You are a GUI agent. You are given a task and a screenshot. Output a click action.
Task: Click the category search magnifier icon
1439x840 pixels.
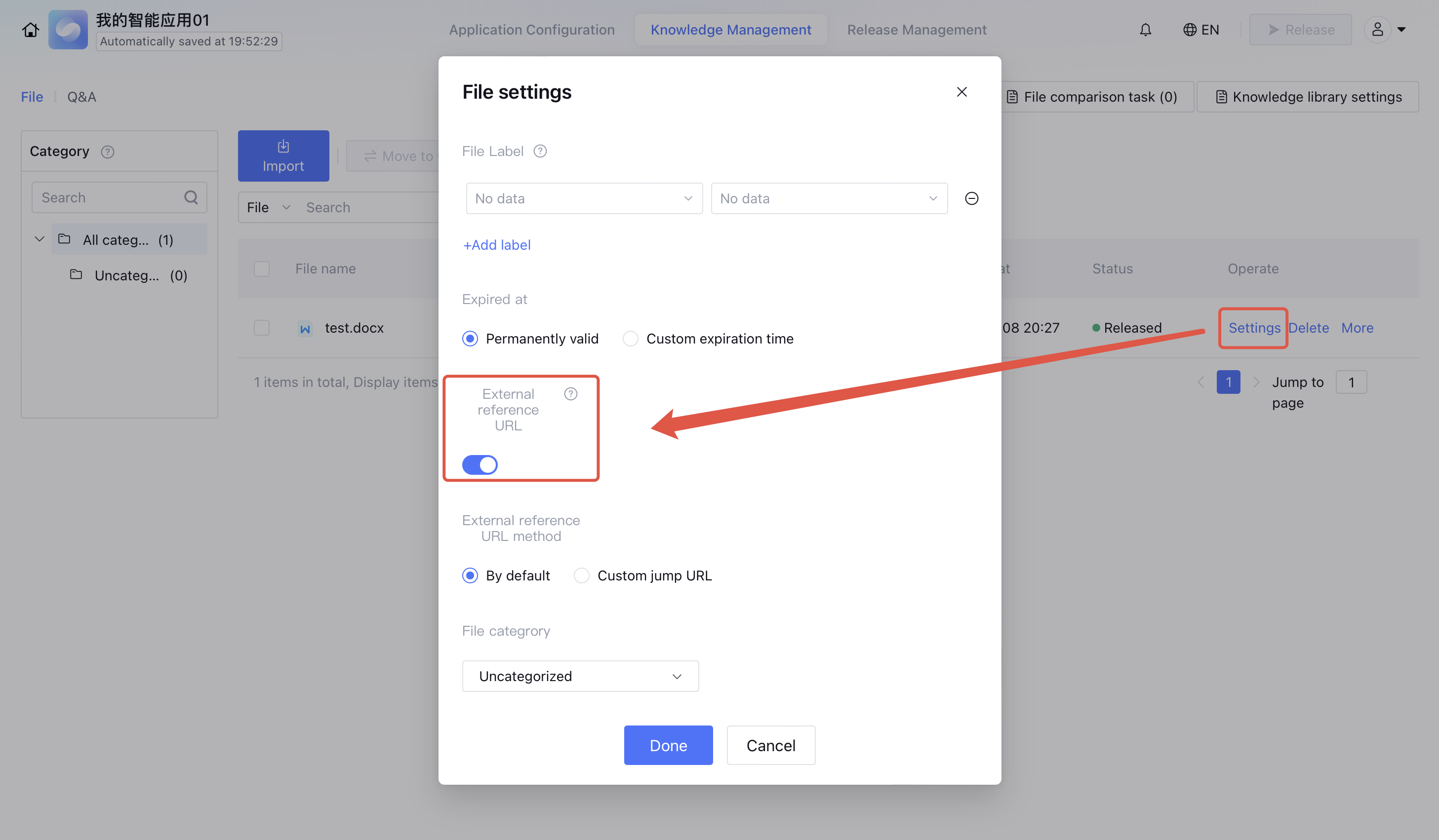(191, 197)
